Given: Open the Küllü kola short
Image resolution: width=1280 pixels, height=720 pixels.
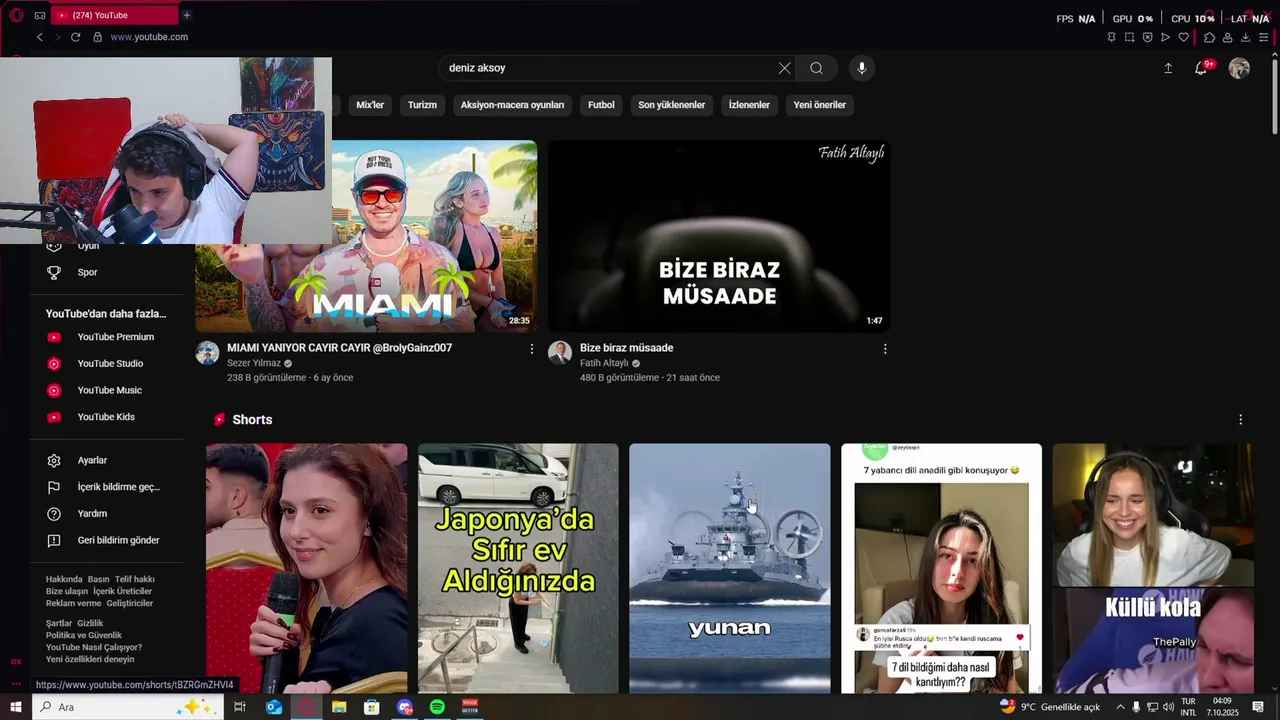Looking at the screenshot, I should 1153,568.
